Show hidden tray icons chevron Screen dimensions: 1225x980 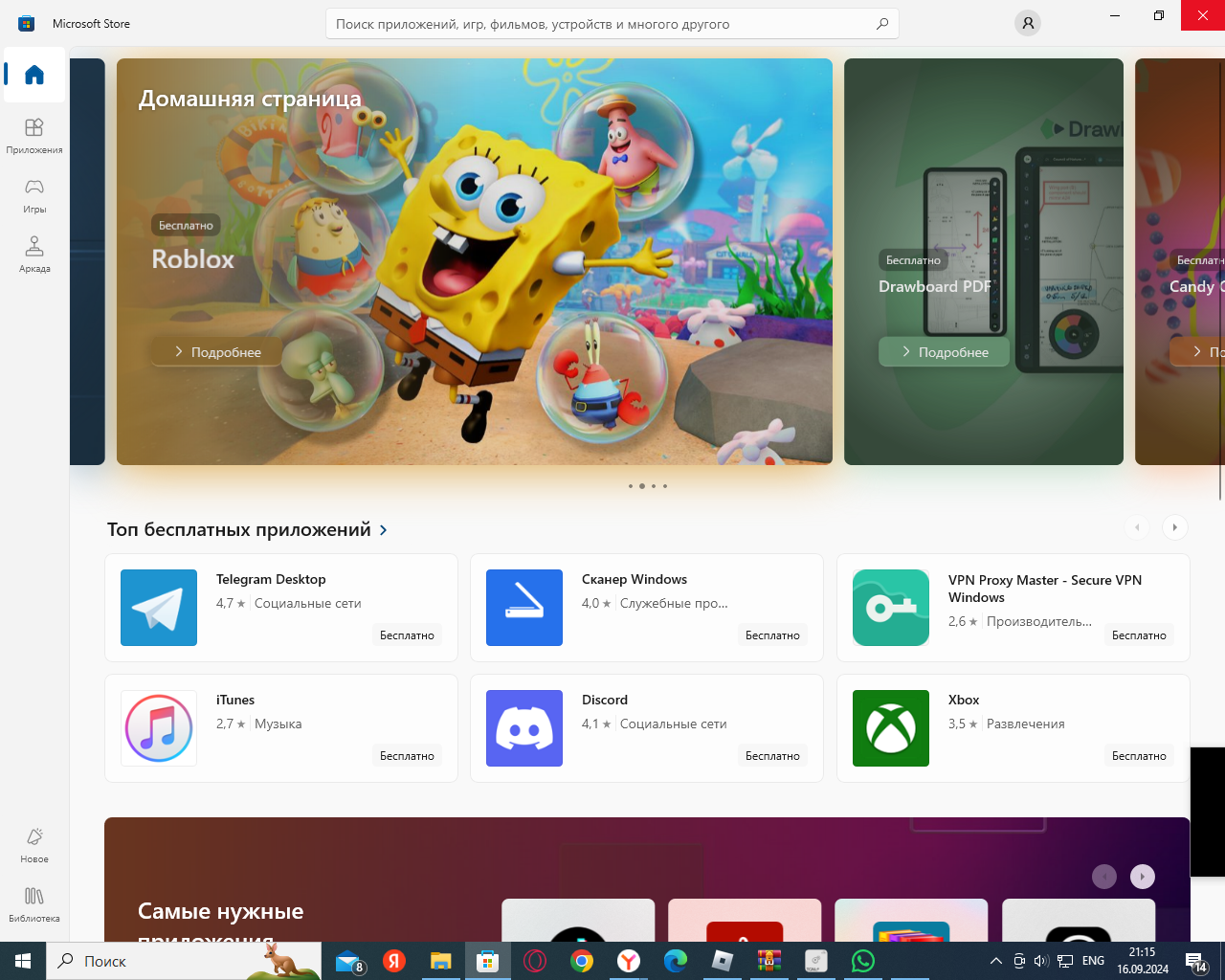tap(996, 961)
